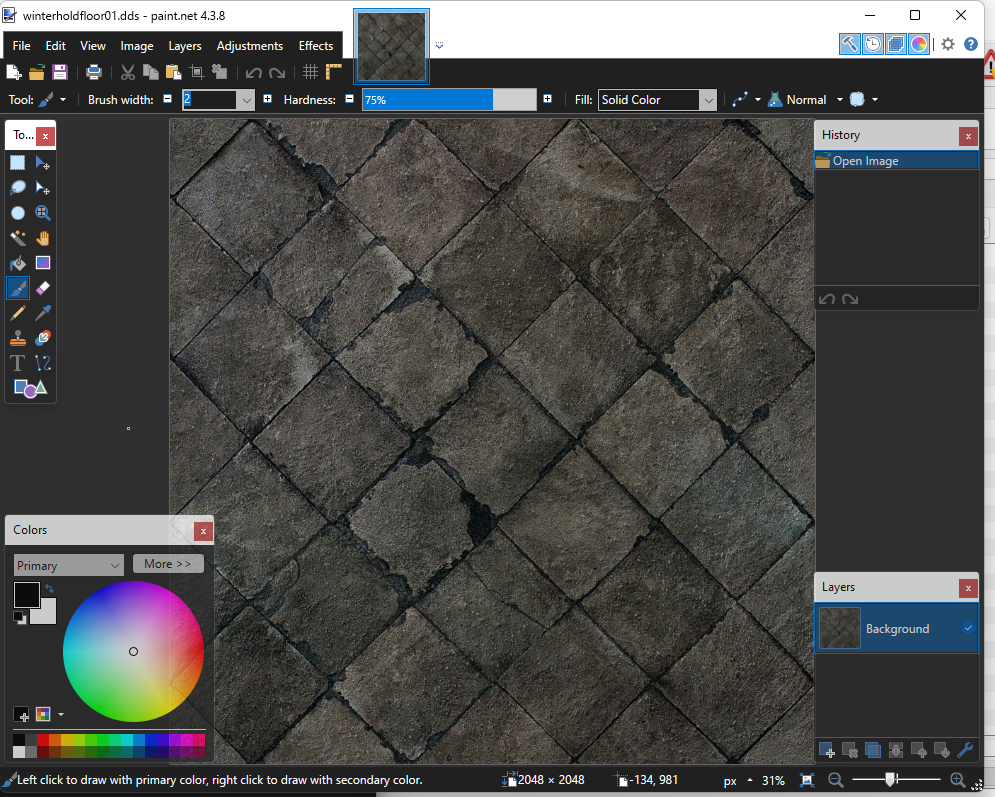The width and height of the screenshot is (995, 797).
Task: Click the Crop to Selection icon
Action: click(x=197, y=72)
